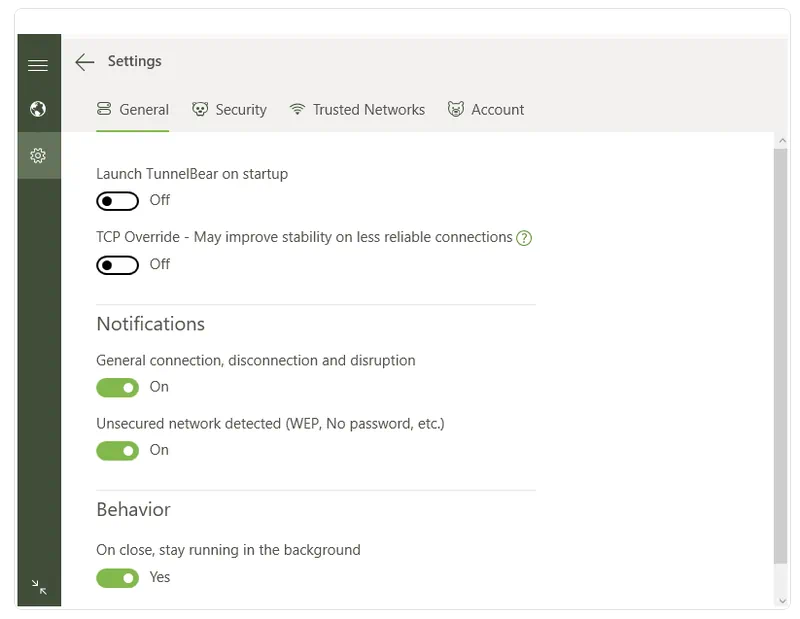Screen dimensions: 800x619
Task: Click the bear icon next to Account
Action: [x=457, y=109]
